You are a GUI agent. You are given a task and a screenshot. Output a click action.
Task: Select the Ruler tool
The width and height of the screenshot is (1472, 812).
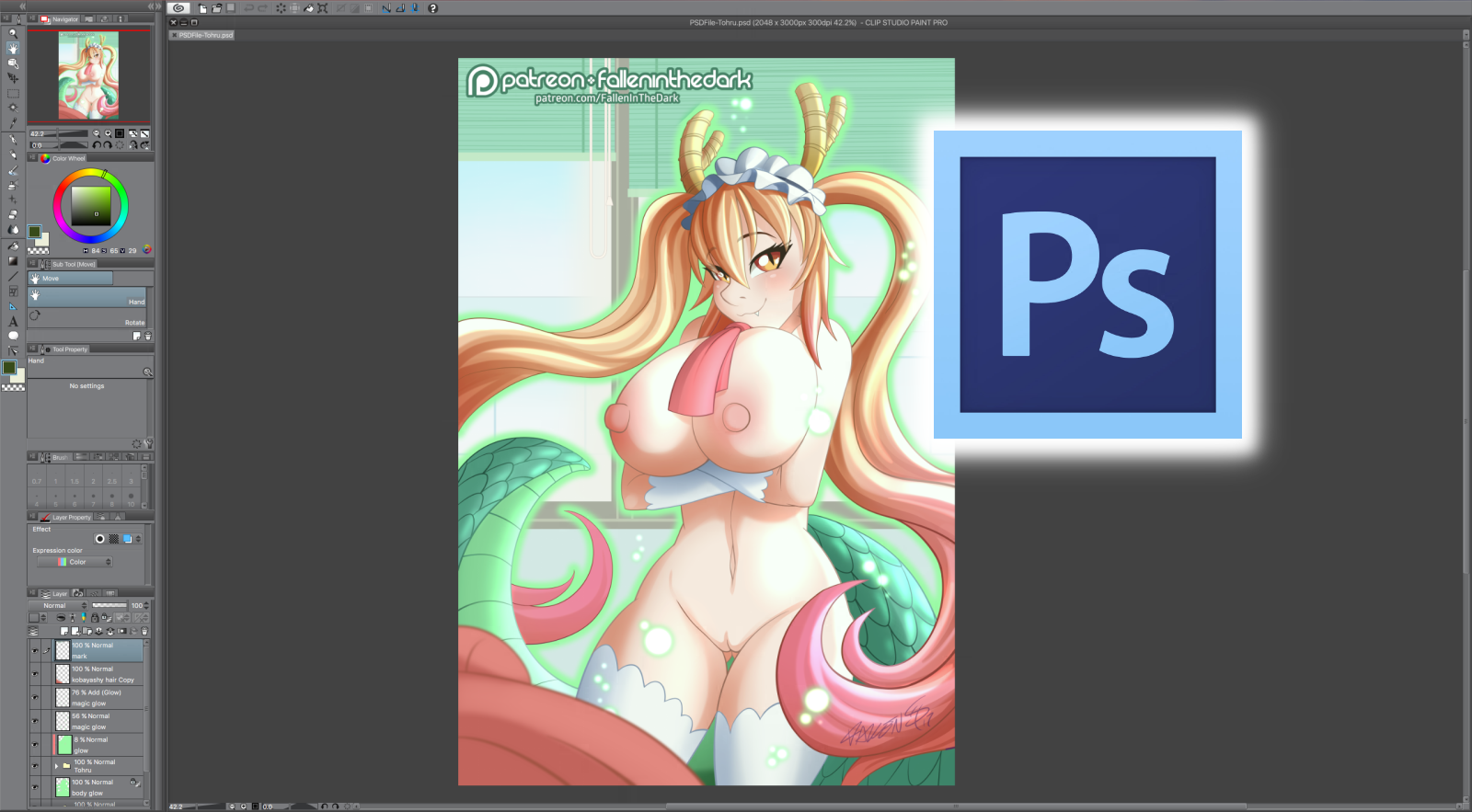point(13,306)
